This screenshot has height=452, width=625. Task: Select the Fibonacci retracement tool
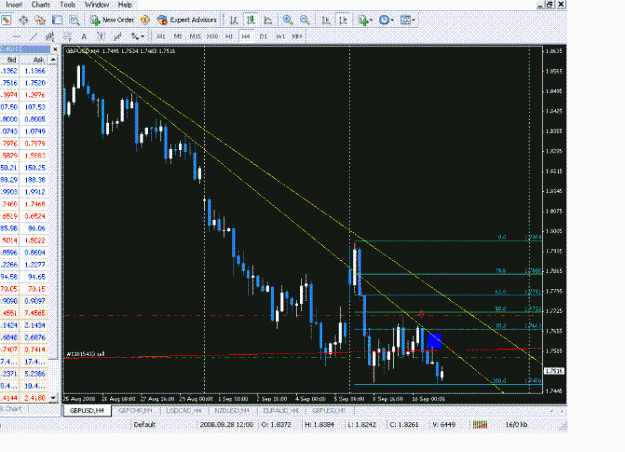(67, 37)
